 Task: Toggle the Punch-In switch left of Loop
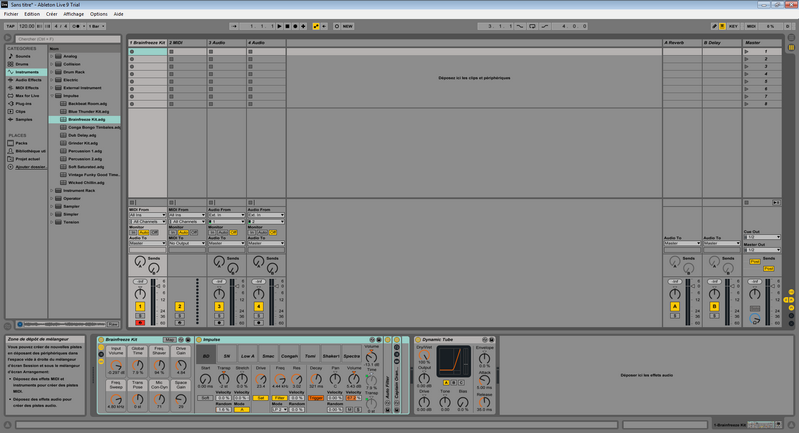(x=520, y=26)
